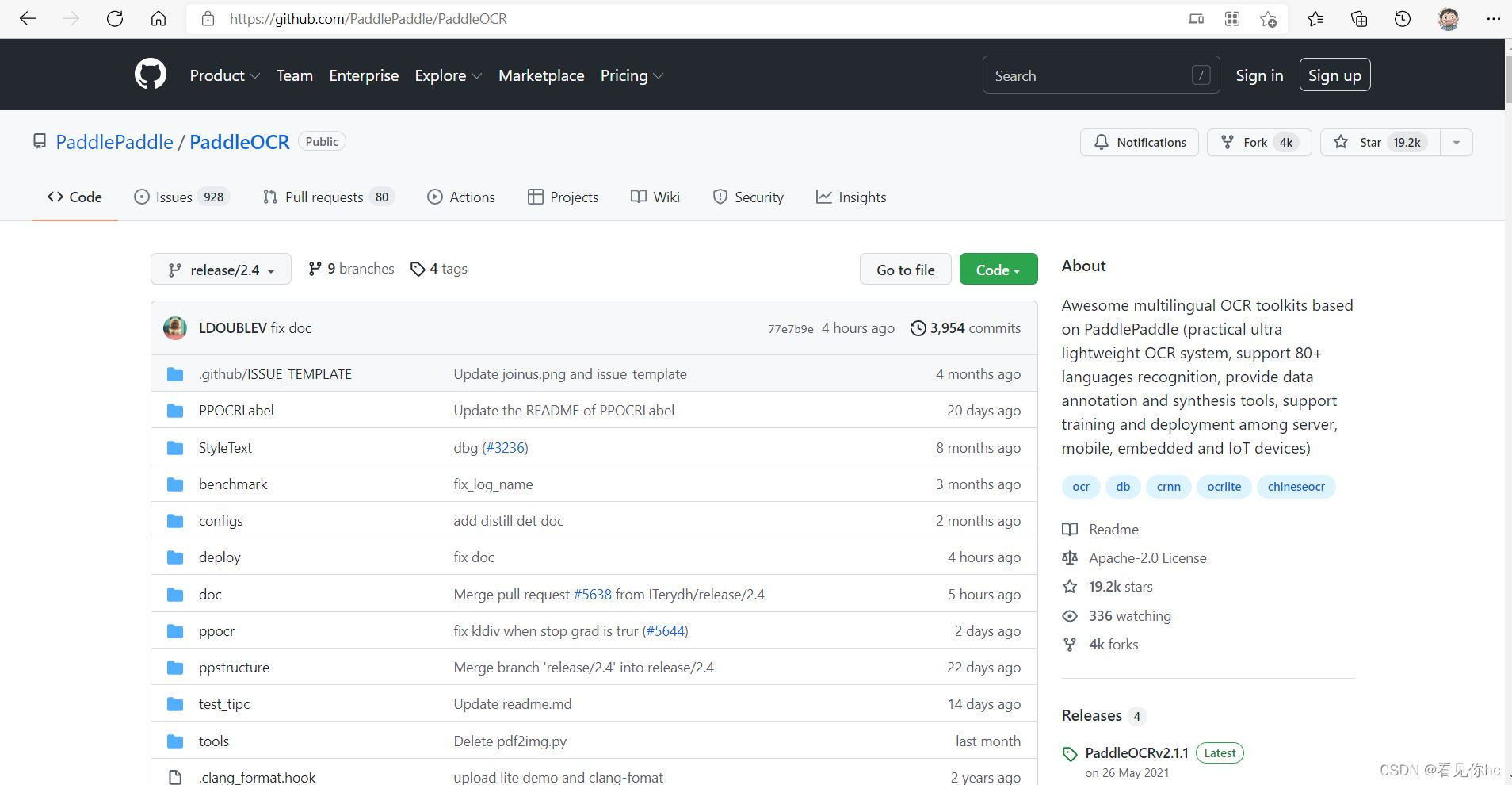1512x785 pixels.
Task: Click the folder icon beside deploy
Action: pyautogui.click(x=175, y=557)
